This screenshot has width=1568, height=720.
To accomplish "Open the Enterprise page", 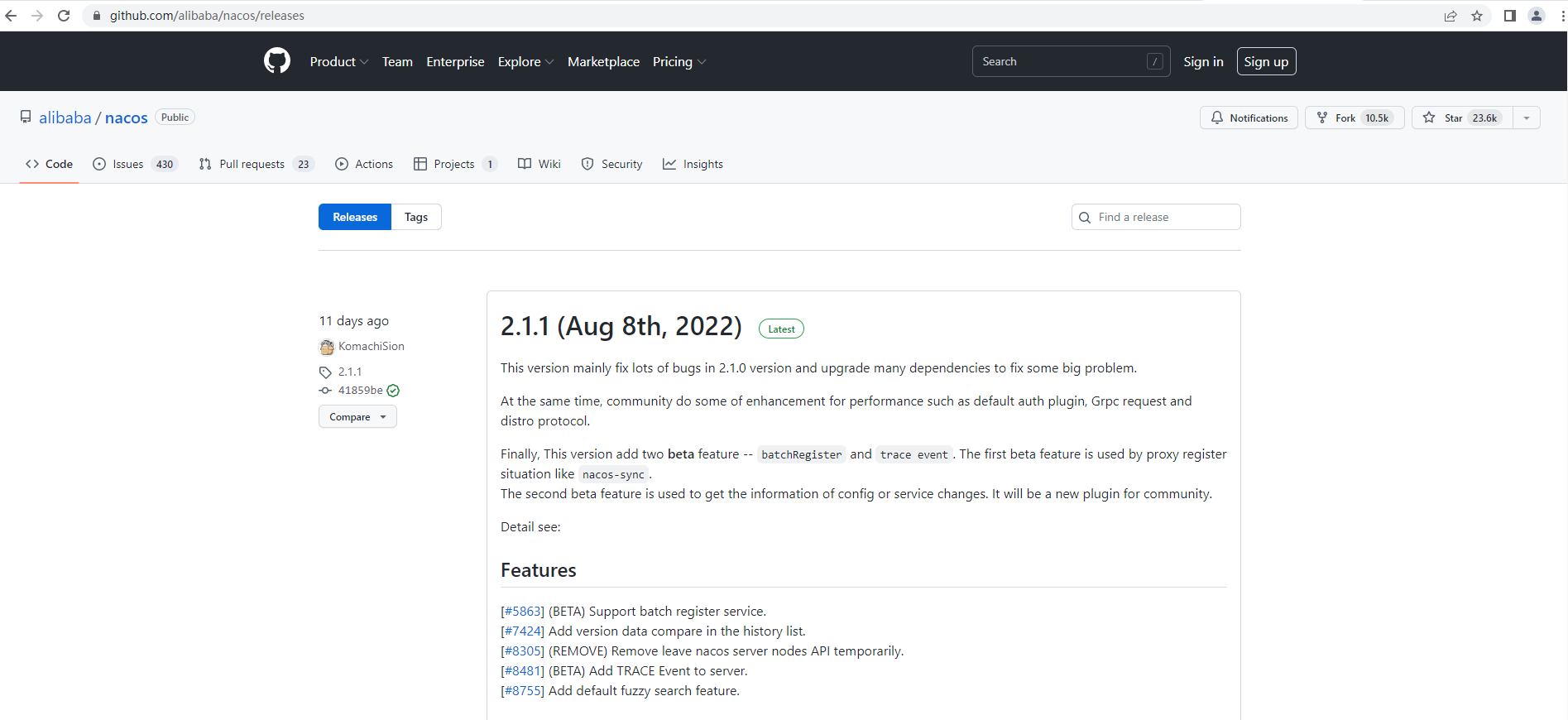I will [455, 62].
